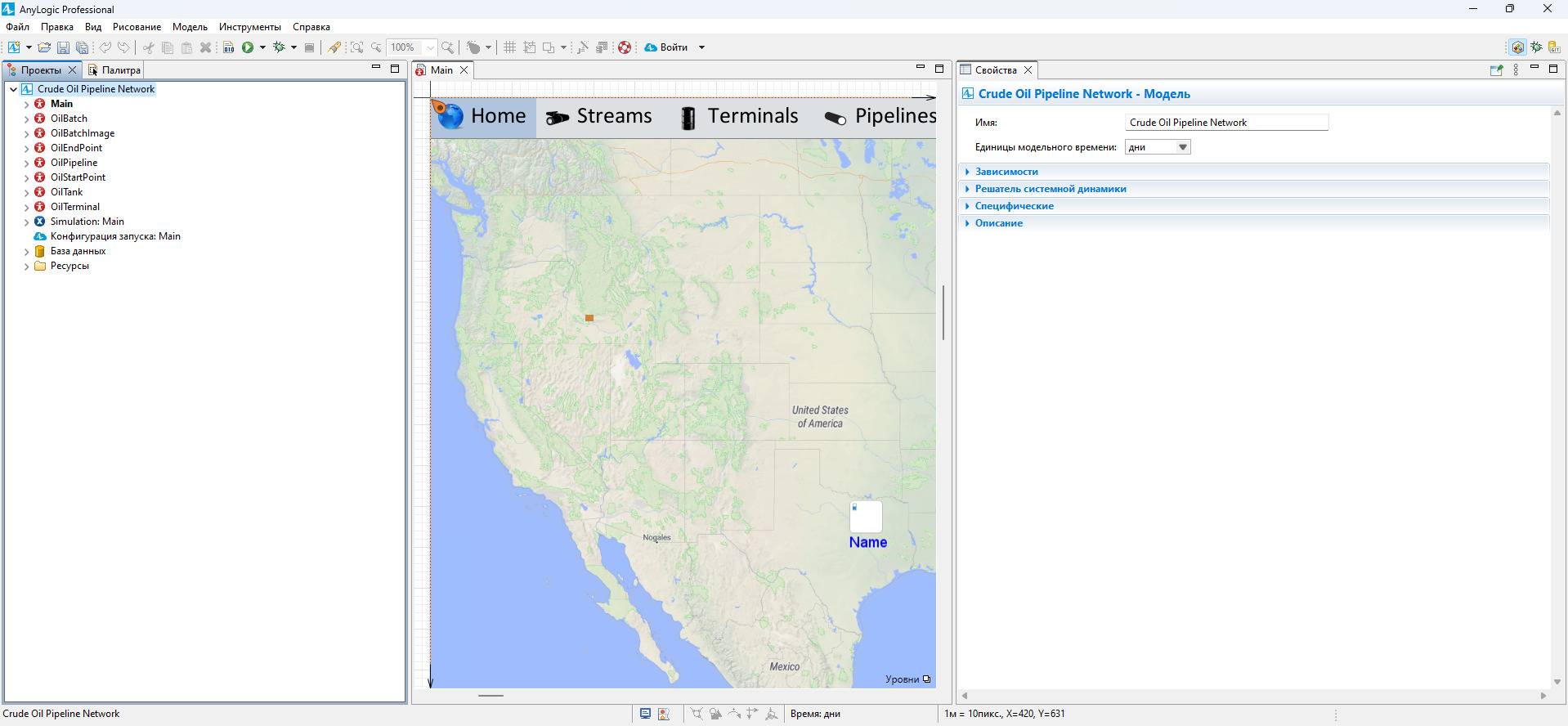Click the Войти sign-in button
Image resolution: width=1568 pixels, height=726 pixels.
click(666, 47)
